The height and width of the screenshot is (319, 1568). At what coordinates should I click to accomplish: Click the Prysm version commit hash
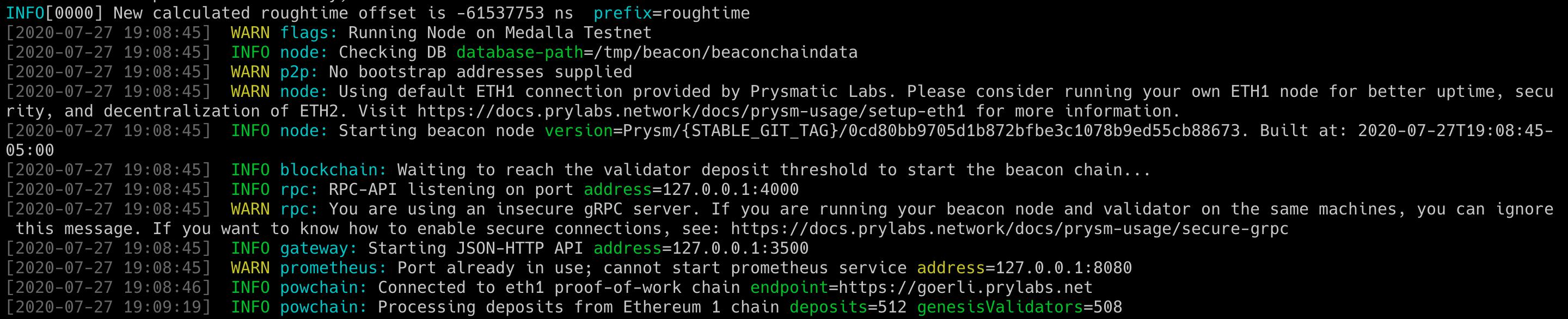point(1044,131)
